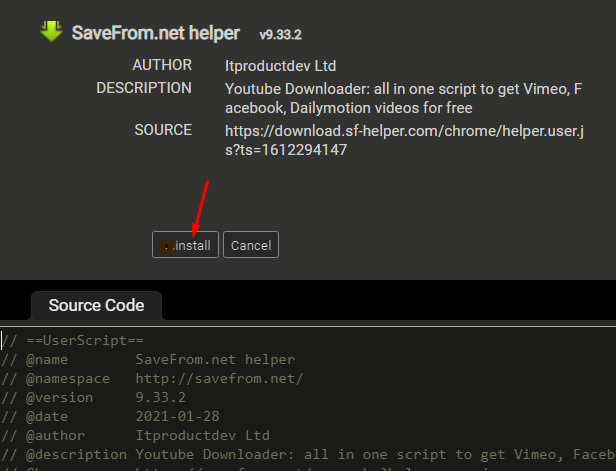Image resolution: width=616 pixels, height=471 pixels.
Task: Open the Source Code tab
Action: 96,306
